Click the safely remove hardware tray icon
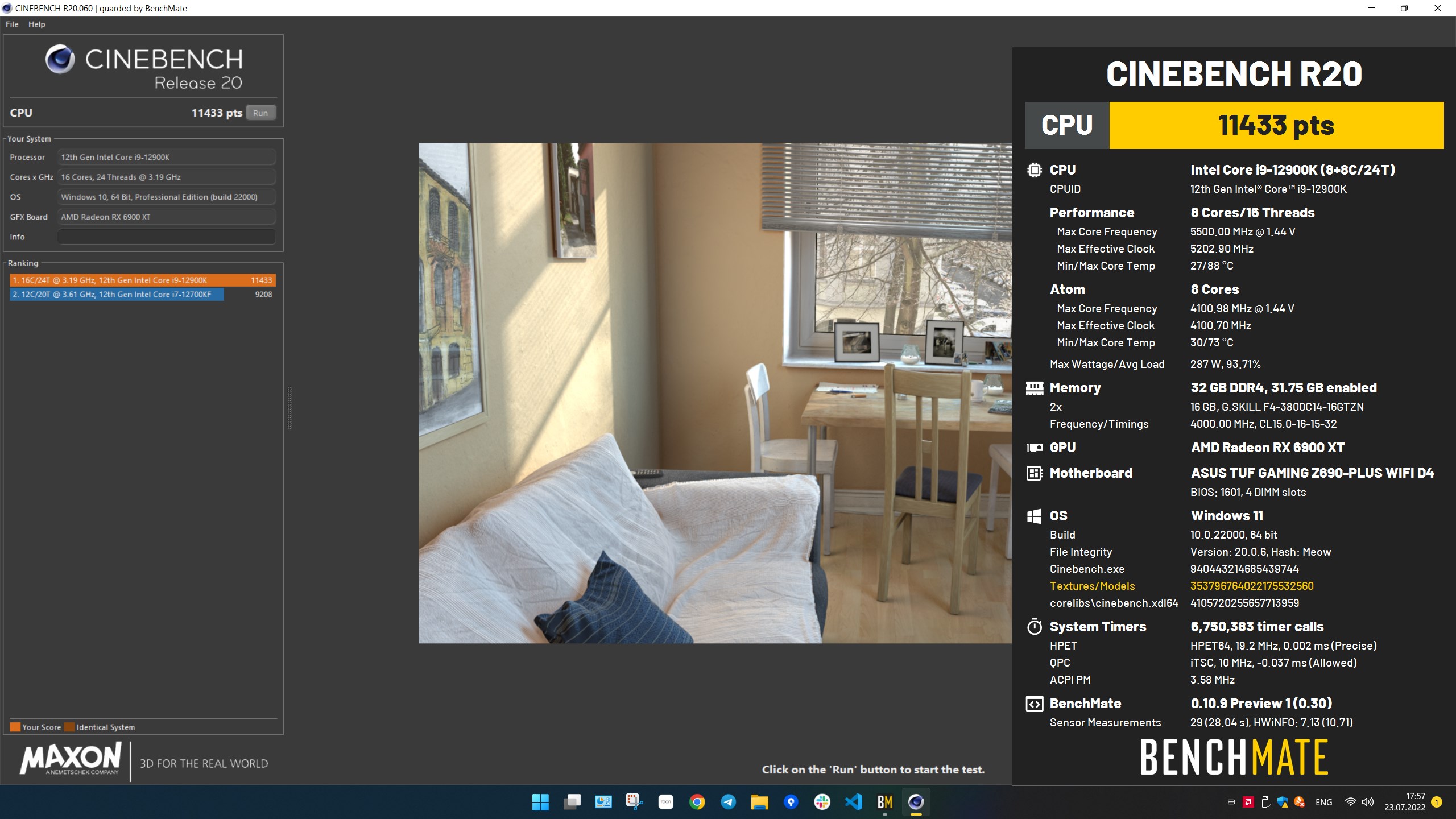1456x819 pixels. 1265,802
